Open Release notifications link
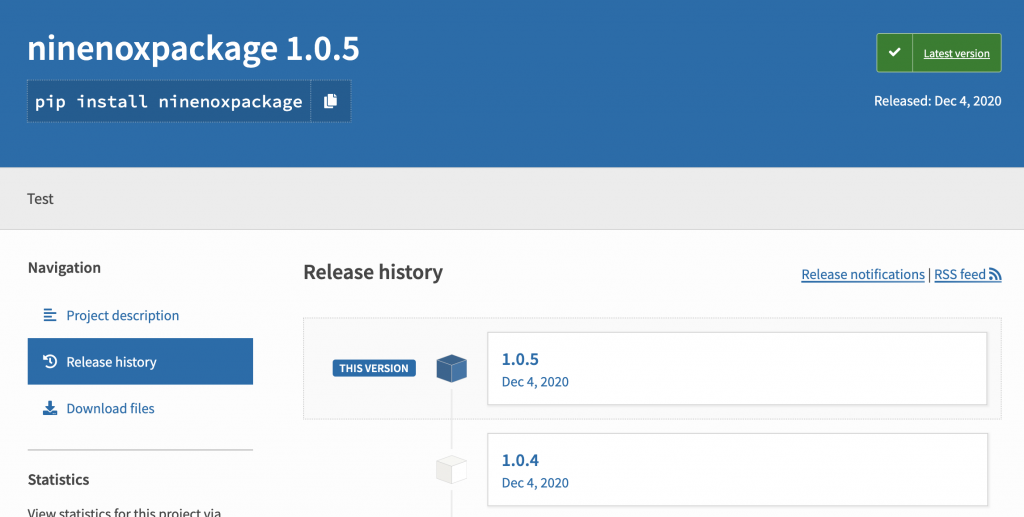Viewport: 1024px width, 517px height. (x=863, y=275)
